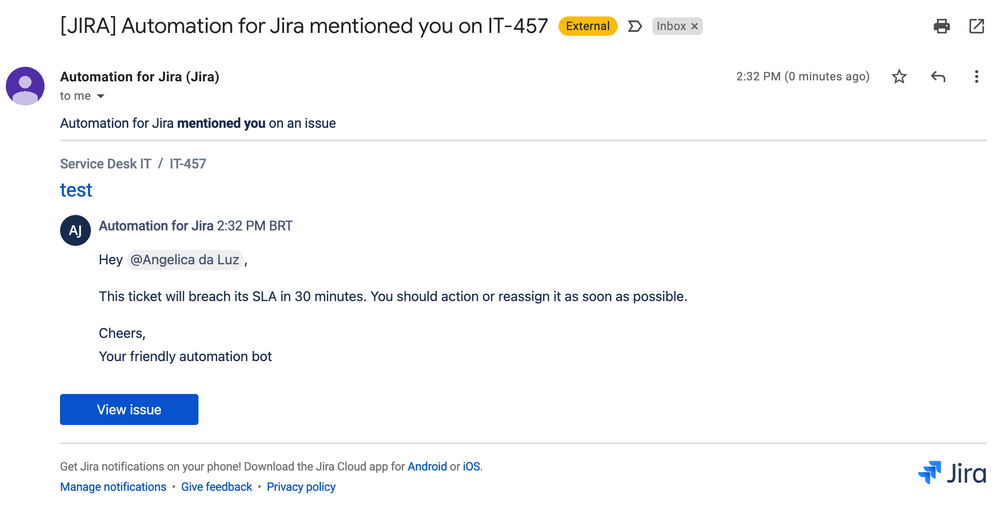Click the SLA breach warning sentence
This screenshot has width=999, height=516.
393,297
